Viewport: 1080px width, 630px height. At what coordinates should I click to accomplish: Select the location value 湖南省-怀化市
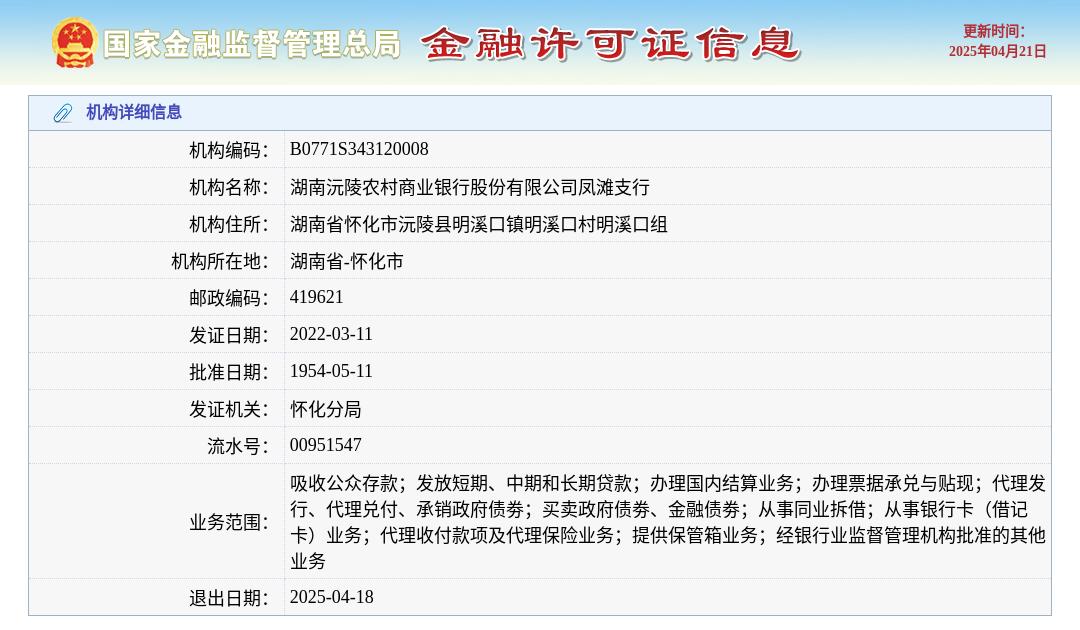pos(346,262)
